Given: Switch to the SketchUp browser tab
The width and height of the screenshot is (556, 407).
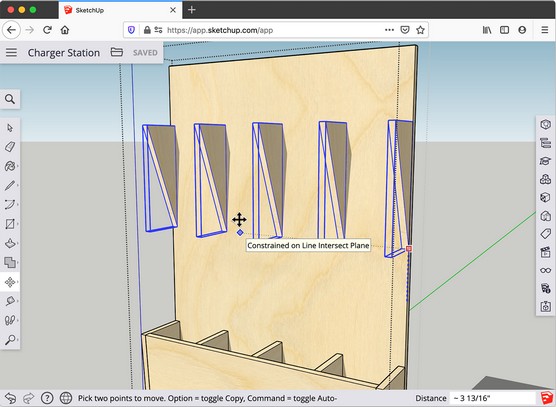Looking at the screenshot, I should [x=120, y=10].
